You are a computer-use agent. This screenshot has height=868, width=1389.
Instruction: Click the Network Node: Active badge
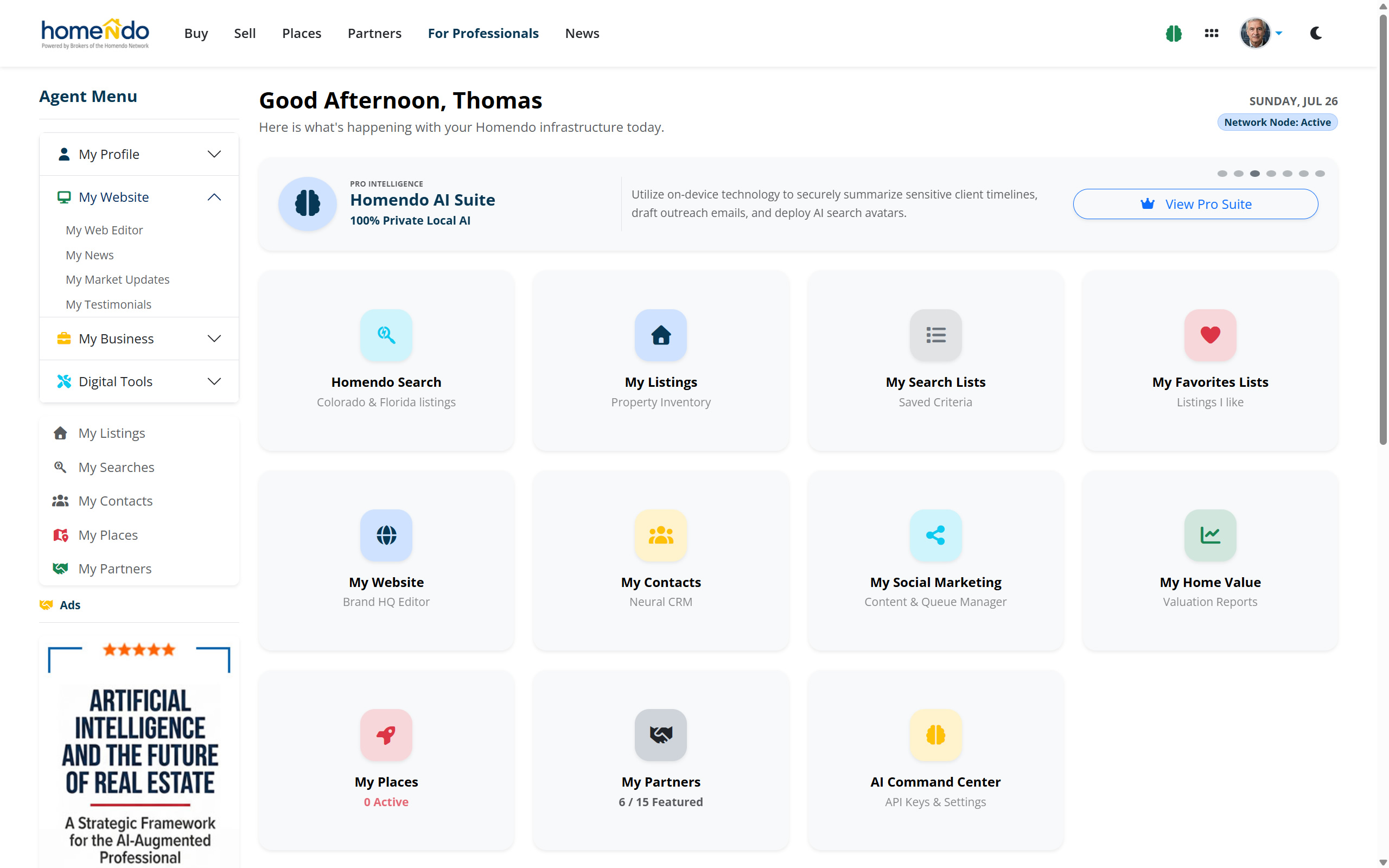click(1277, 122)
